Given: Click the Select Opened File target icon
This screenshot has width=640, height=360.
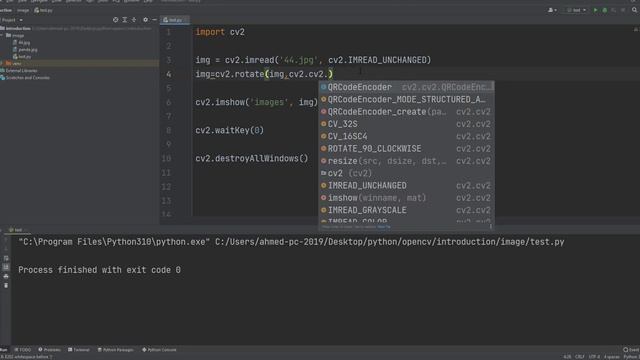Looking at the screenshot, I should pos(116,20).
